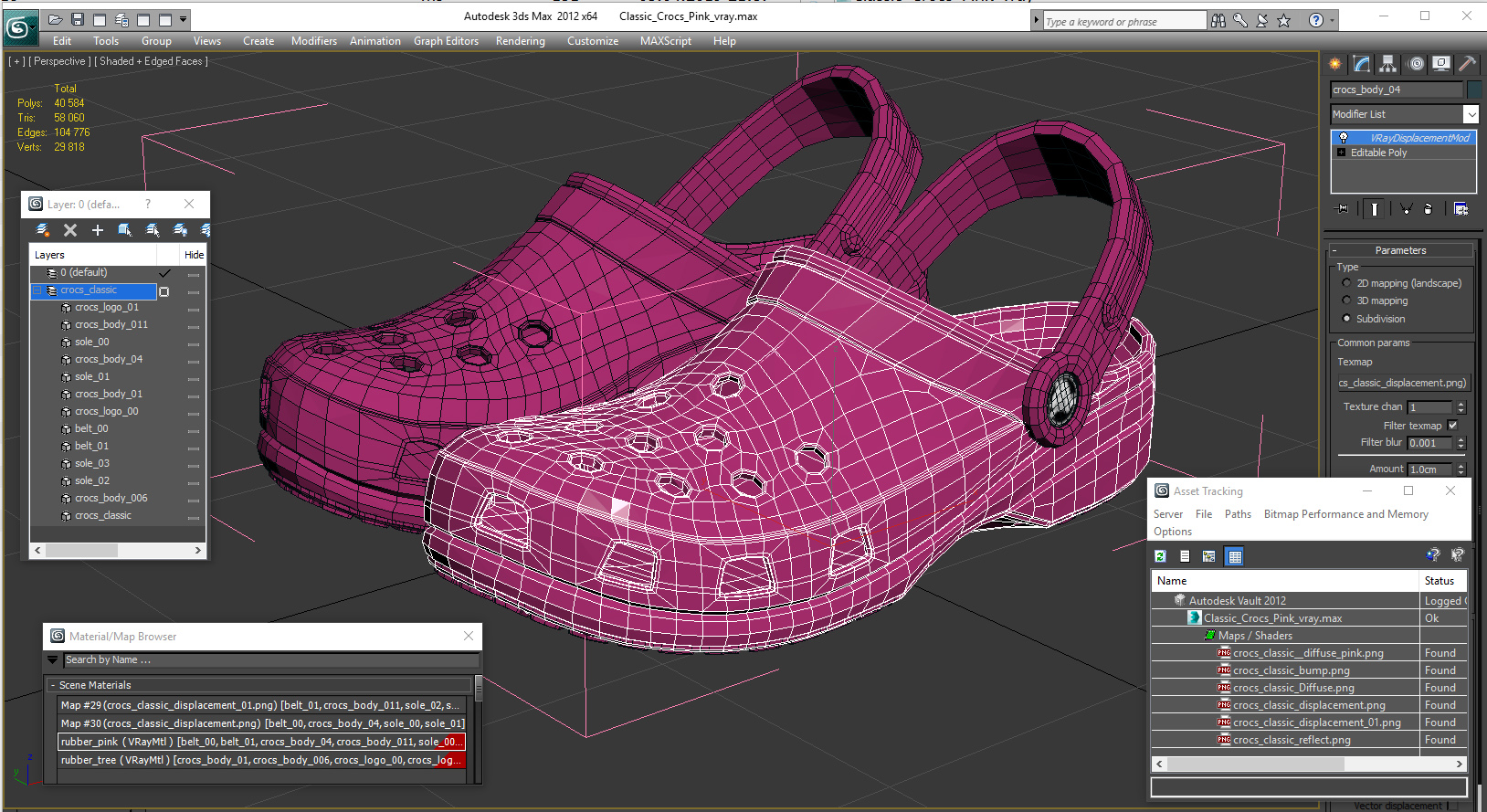This screenshot has height=812, width=1487.
Task: Open the Communication Center satellite icon
Action: [x=1262, y=20]
